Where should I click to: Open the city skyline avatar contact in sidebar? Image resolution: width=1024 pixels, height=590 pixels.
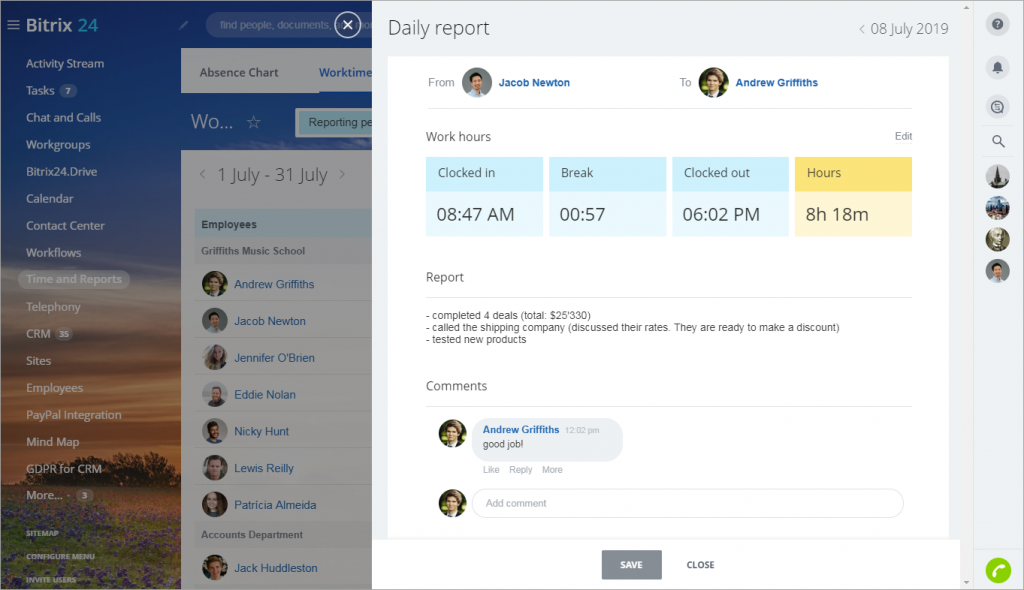point(997,208)
